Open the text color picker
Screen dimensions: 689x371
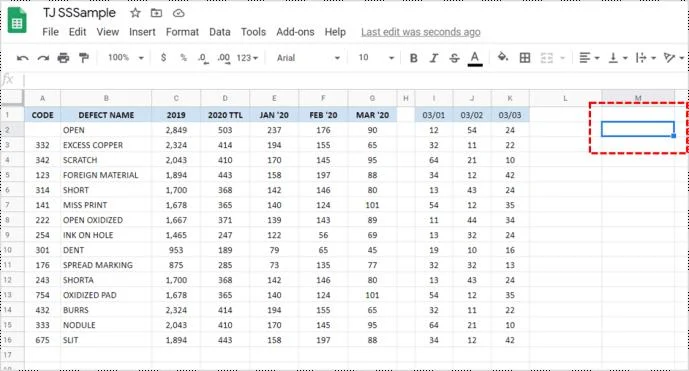tap(475, 58)
